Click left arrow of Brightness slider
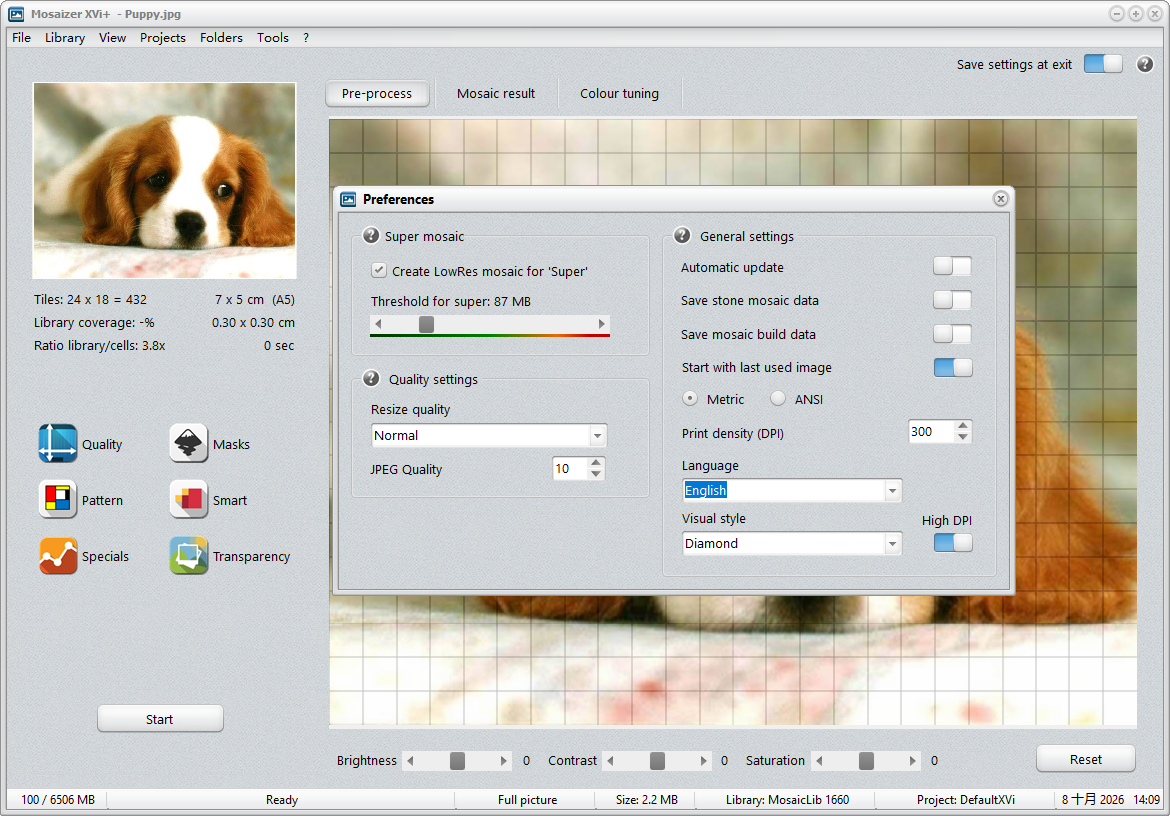Screen dimensions: 1170x816 [410, 761]
